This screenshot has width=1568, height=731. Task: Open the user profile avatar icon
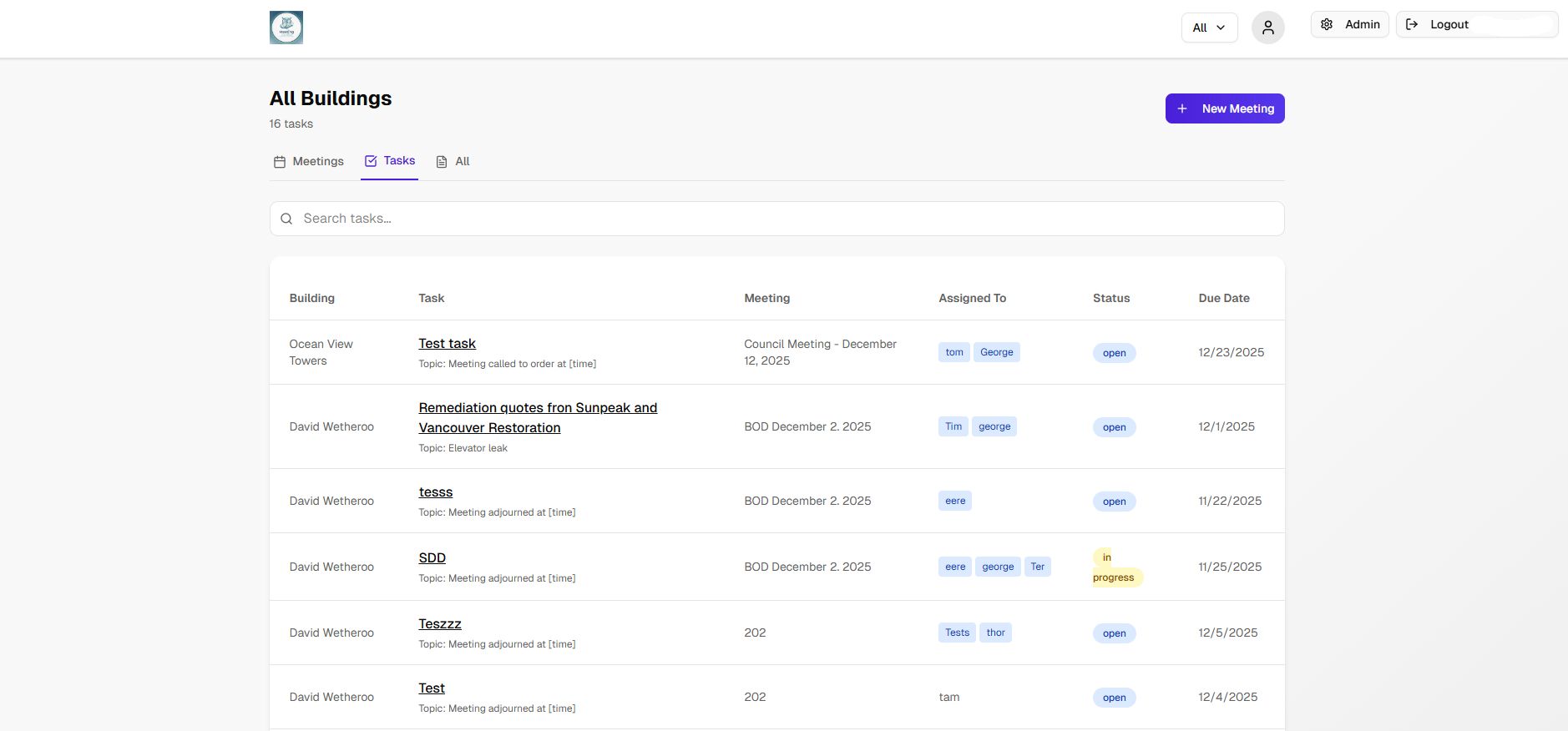click(1267, 28)
